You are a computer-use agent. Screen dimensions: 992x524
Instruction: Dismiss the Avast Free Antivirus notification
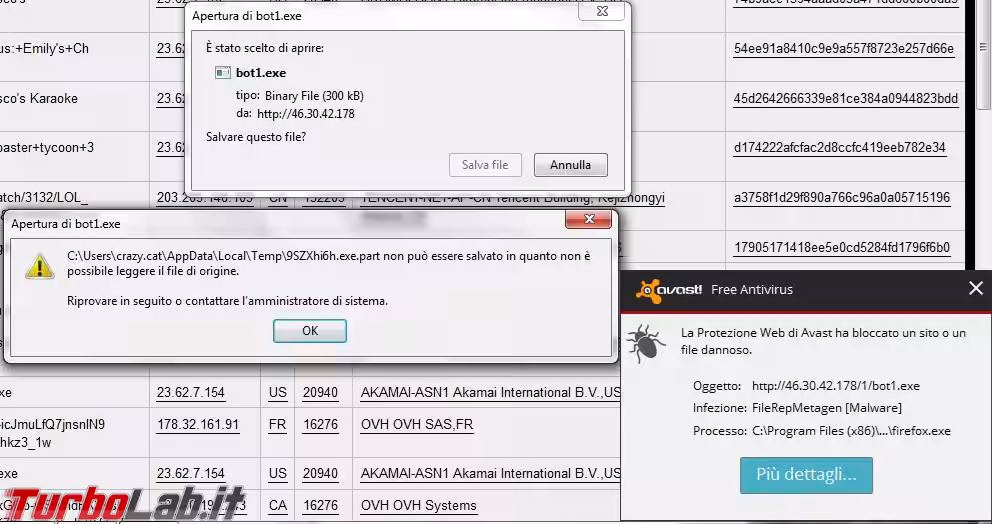click(976, 289)
